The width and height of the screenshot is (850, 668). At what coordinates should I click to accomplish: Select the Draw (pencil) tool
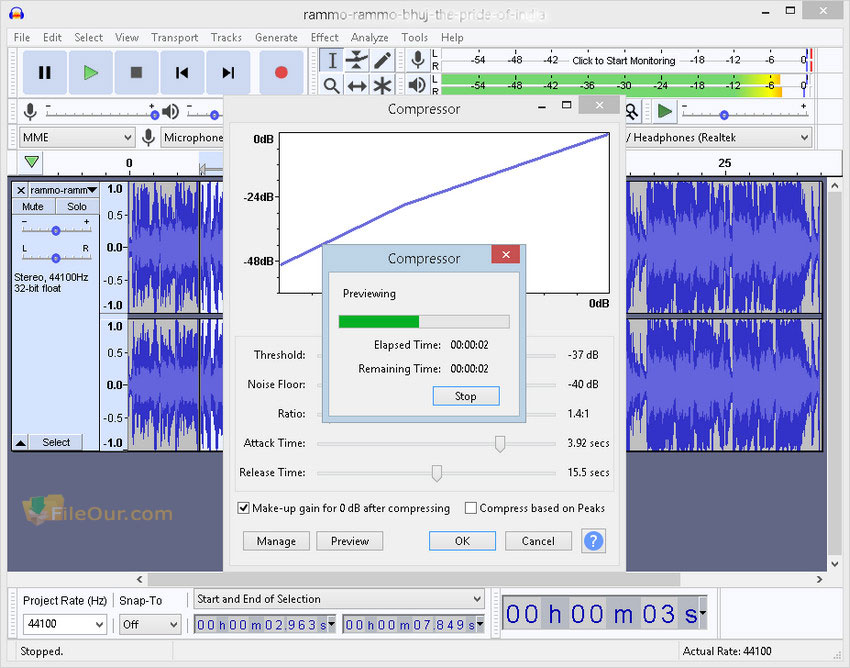(382, 60)
